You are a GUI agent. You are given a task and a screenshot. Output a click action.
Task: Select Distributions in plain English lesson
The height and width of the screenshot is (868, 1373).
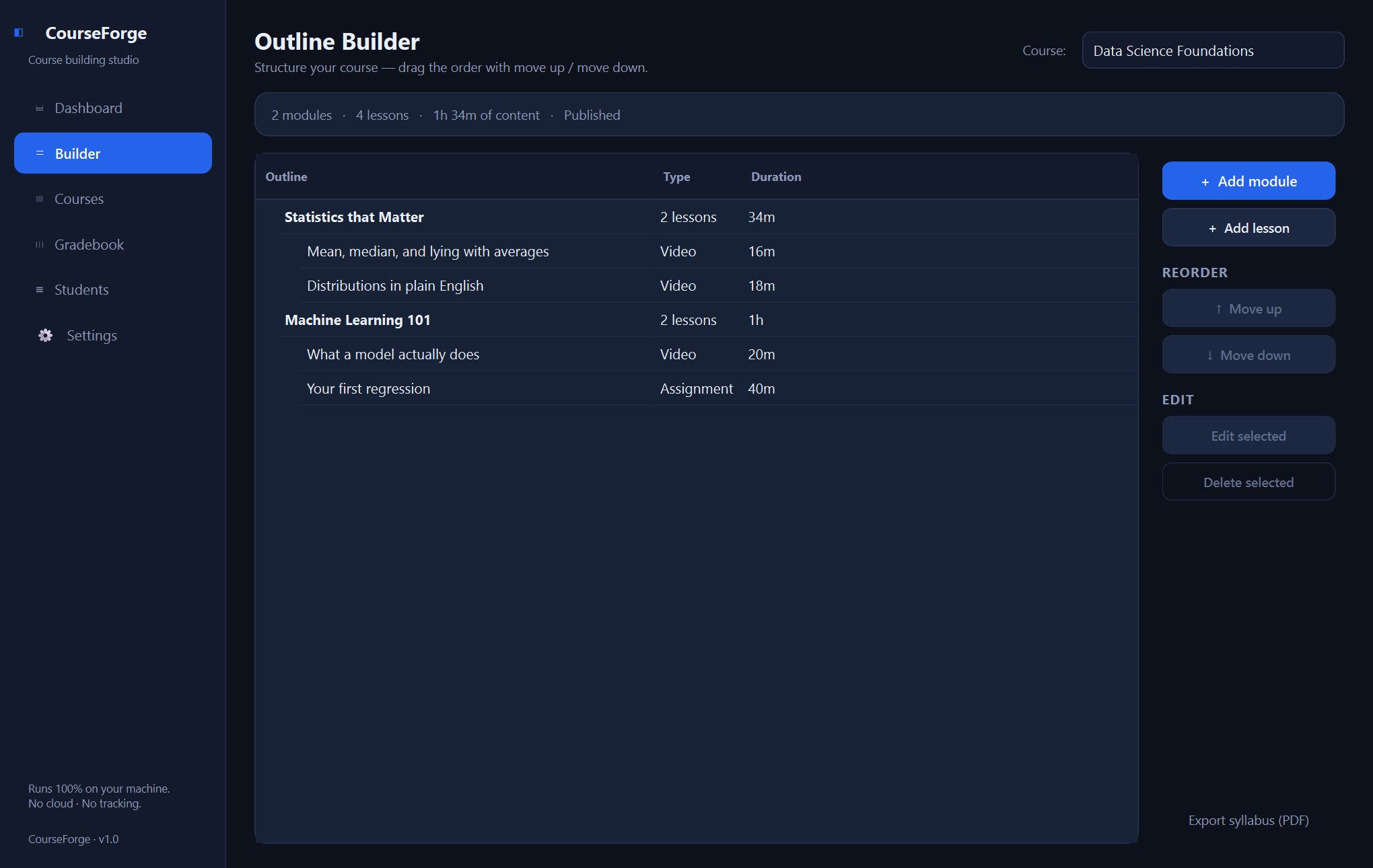click(718, 285)
